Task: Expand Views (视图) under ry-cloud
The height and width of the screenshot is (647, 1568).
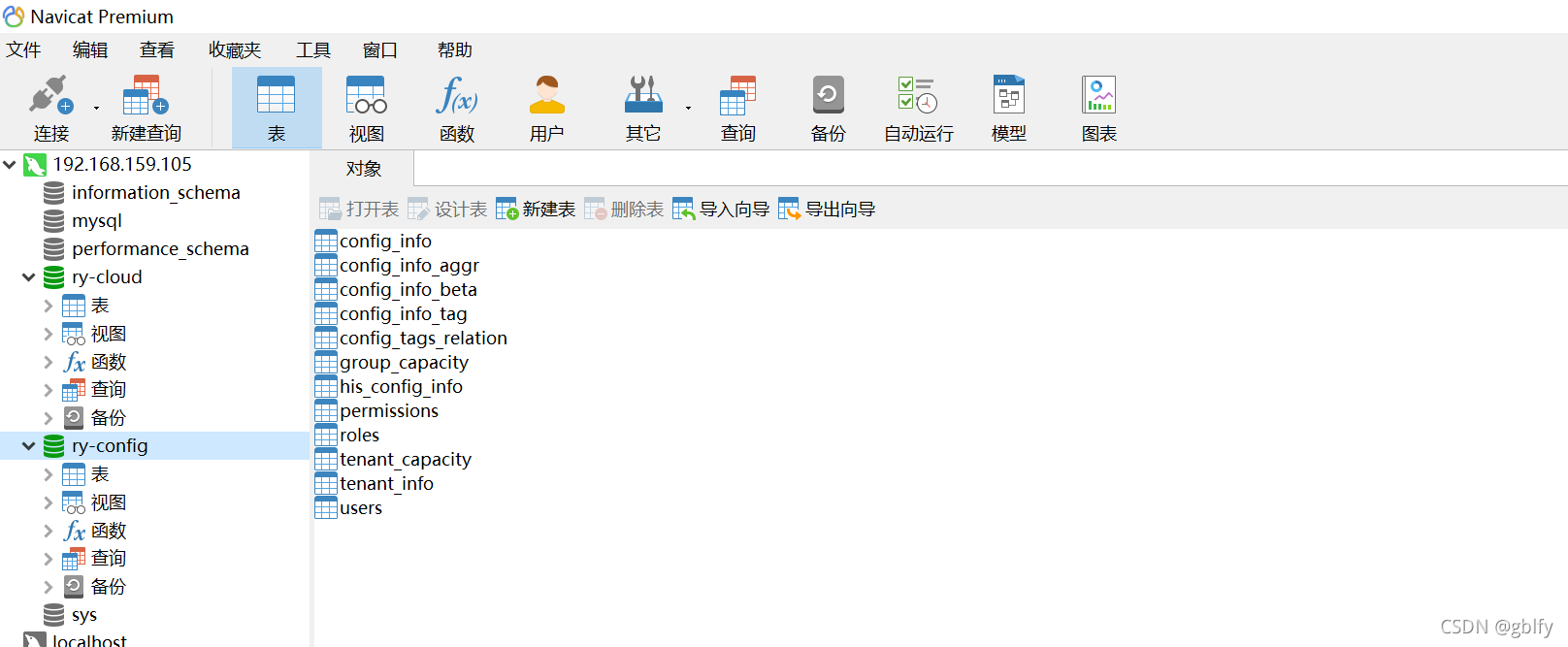Action: (x=49, y=334)
